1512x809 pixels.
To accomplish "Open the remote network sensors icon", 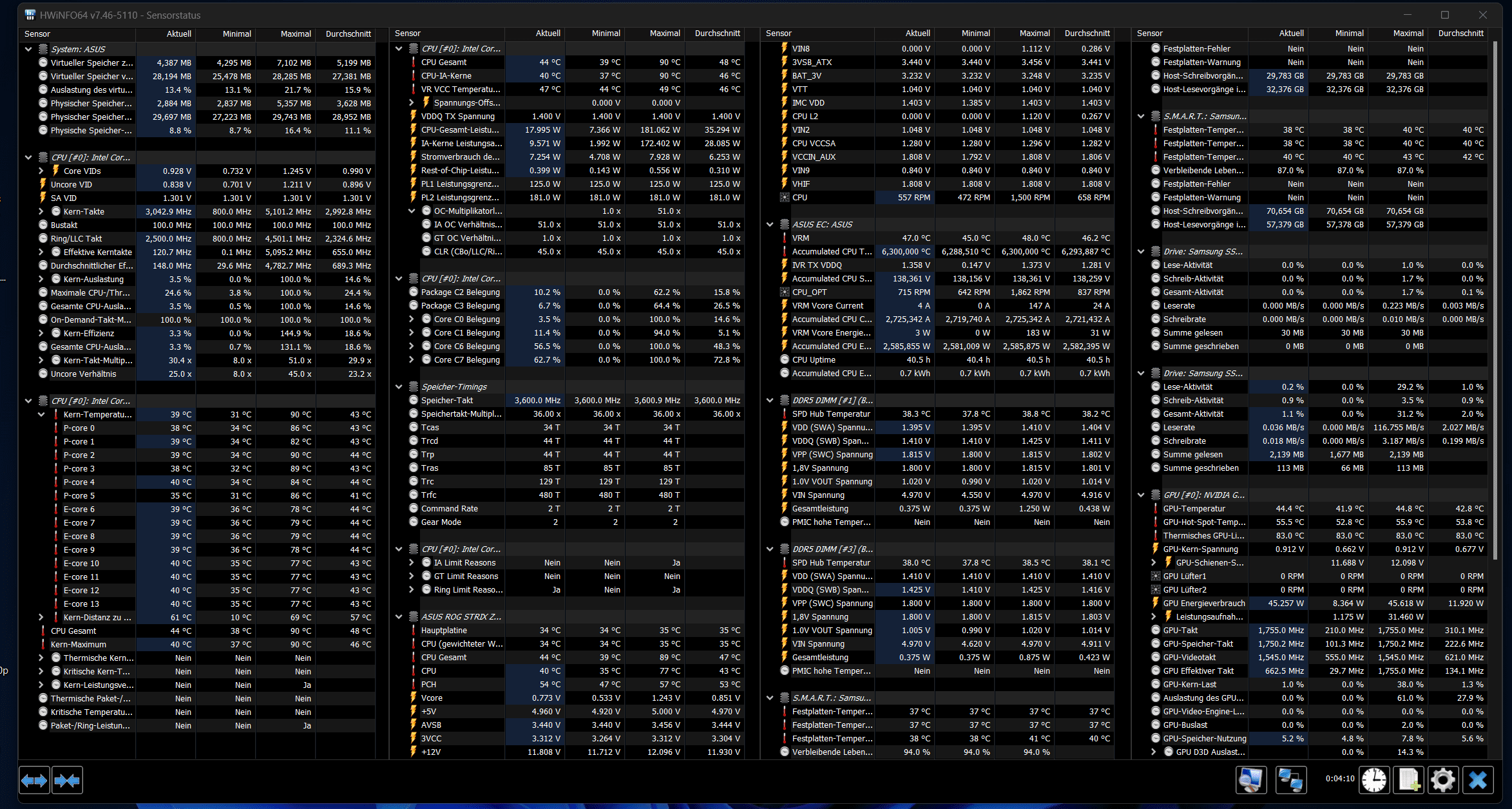I will pos(1290,781).
